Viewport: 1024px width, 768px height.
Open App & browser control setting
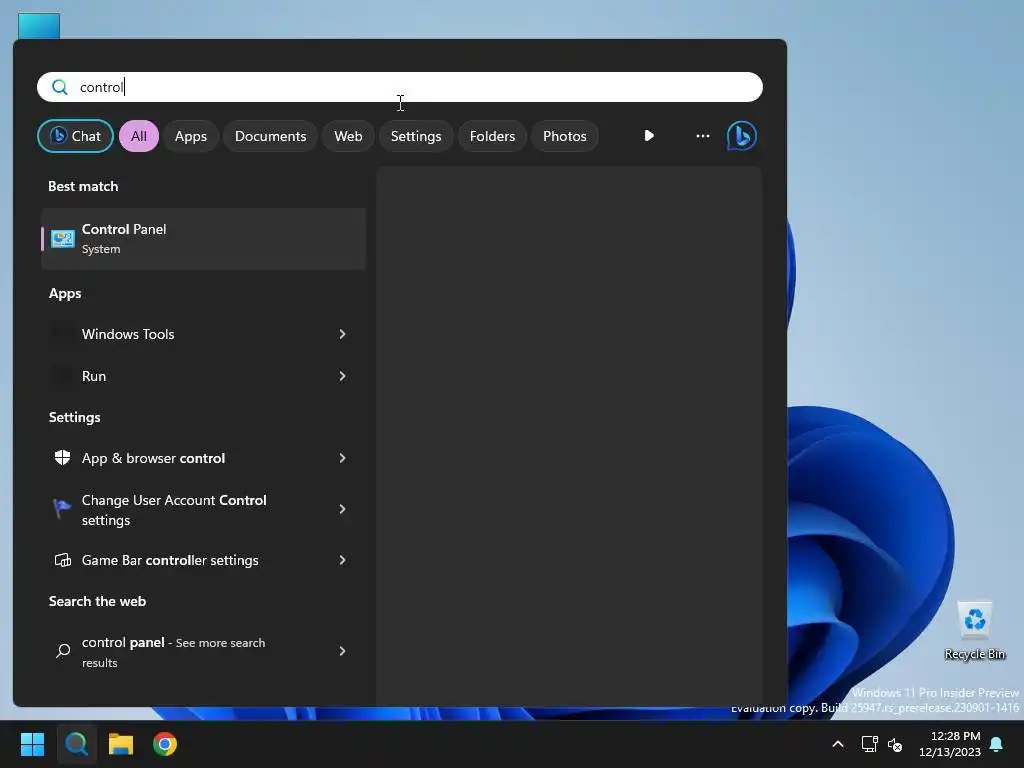point(203,458)
